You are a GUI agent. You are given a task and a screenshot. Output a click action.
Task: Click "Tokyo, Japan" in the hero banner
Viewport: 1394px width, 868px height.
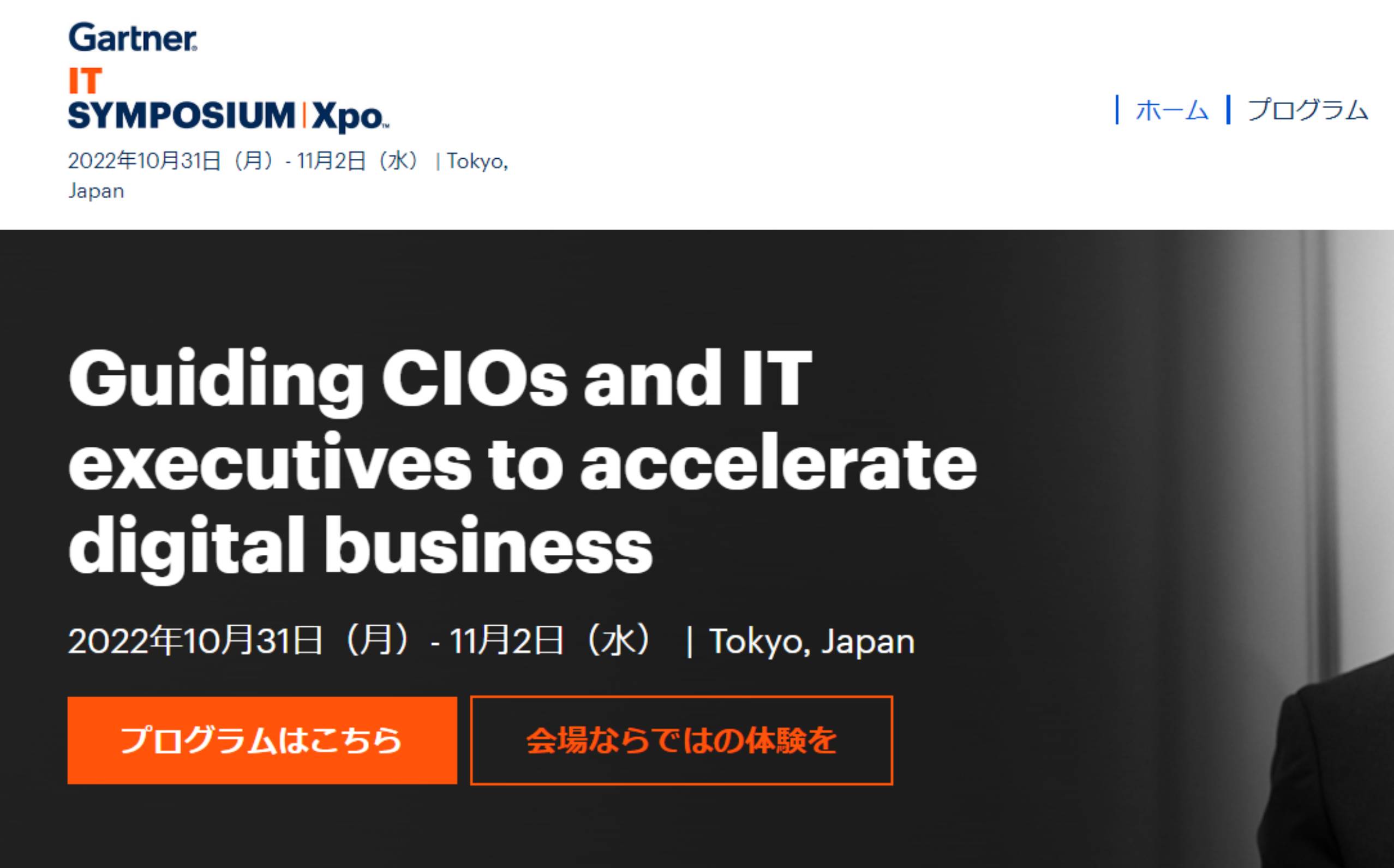coord(812,640)
